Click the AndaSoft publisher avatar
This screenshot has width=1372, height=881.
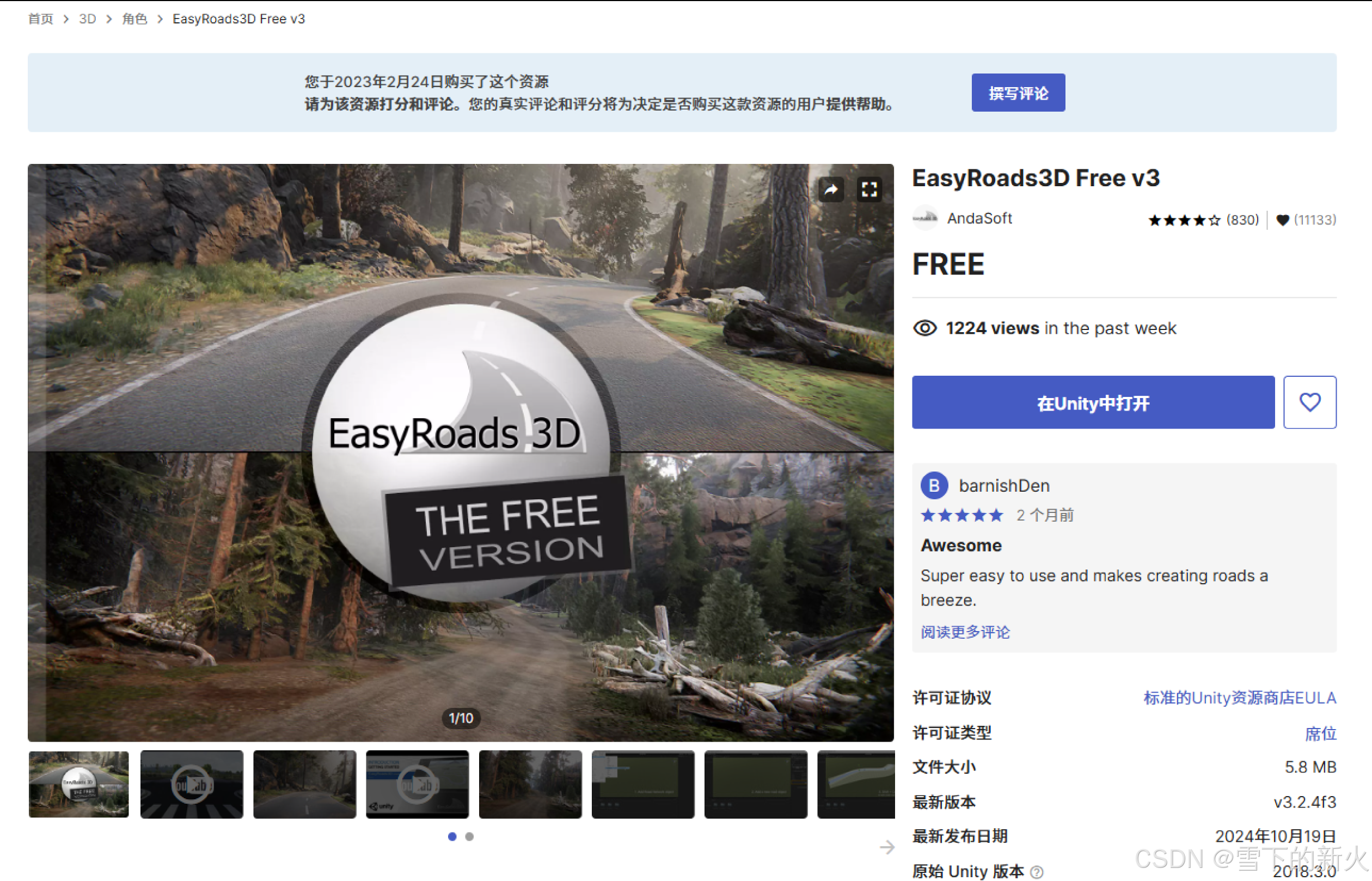click(x=926, y=218)
